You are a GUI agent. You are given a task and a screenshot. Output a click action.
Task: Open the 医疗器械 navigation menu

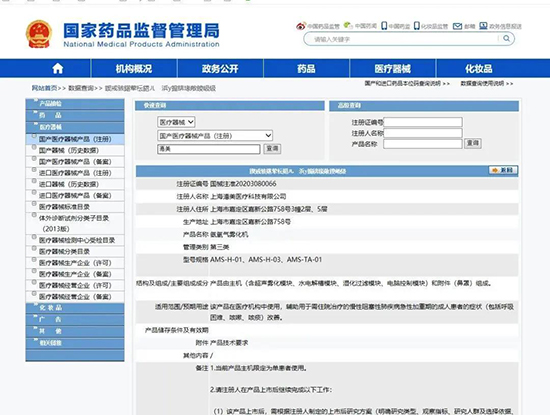393,68
